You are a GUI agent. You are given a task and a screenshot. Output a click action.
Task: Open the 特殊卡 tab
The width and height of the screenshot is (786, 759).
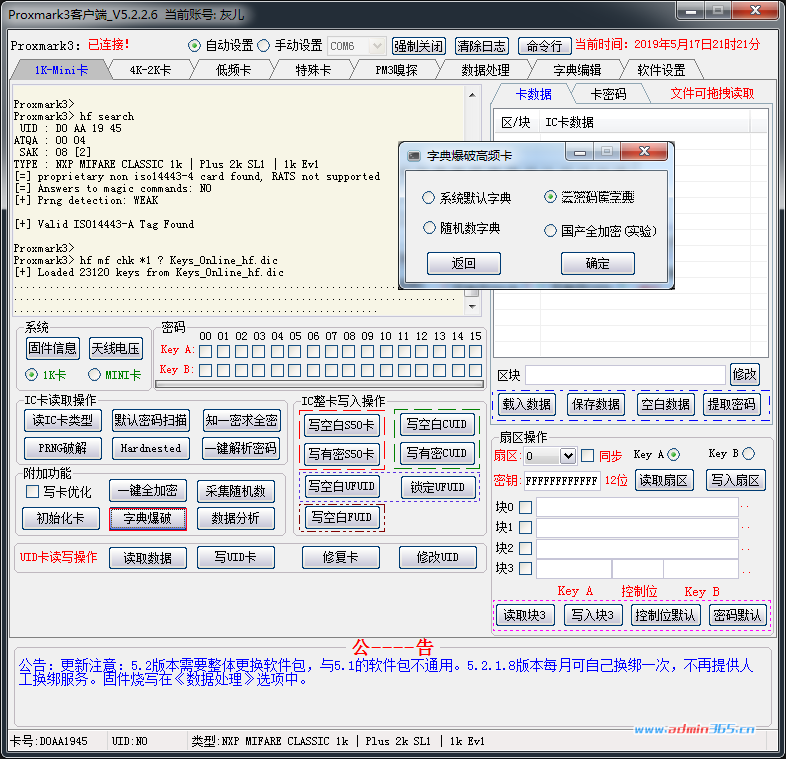coord(313,70)
